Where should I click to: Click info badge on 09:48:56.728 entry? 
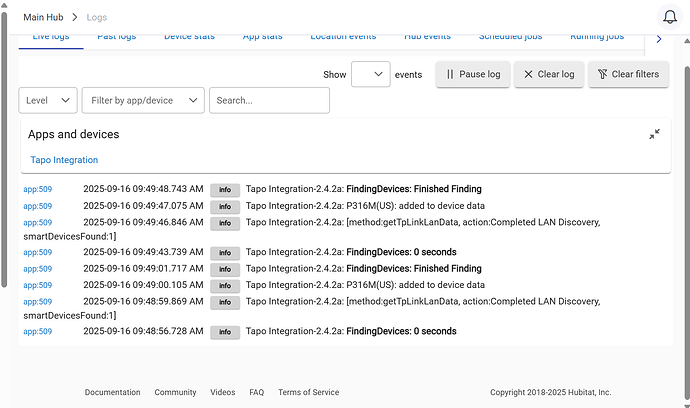coord(225,332)
